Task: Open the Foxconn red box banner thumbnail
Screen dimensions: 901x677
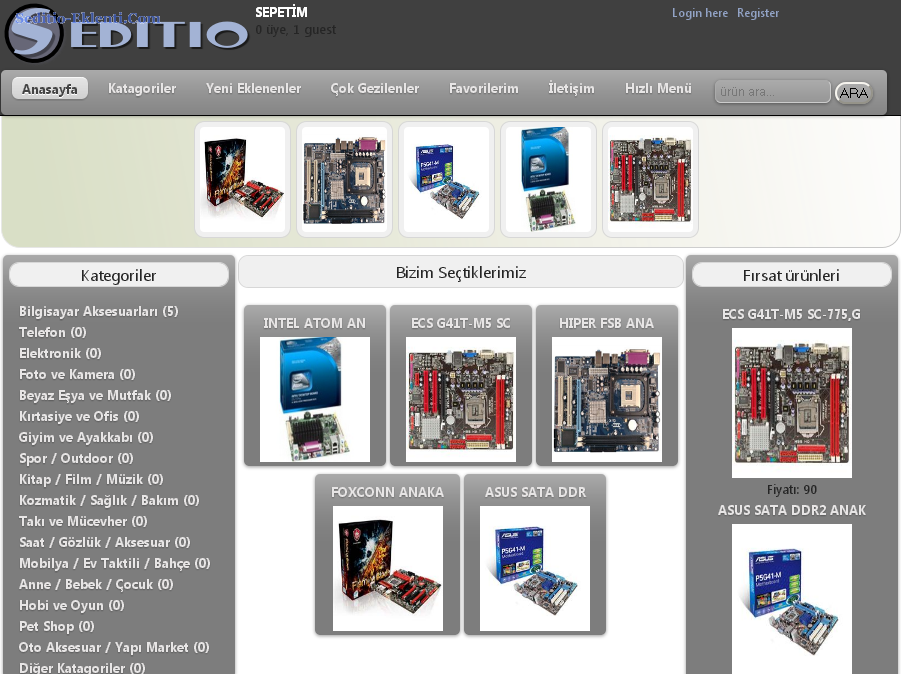Action: point(242,179)
